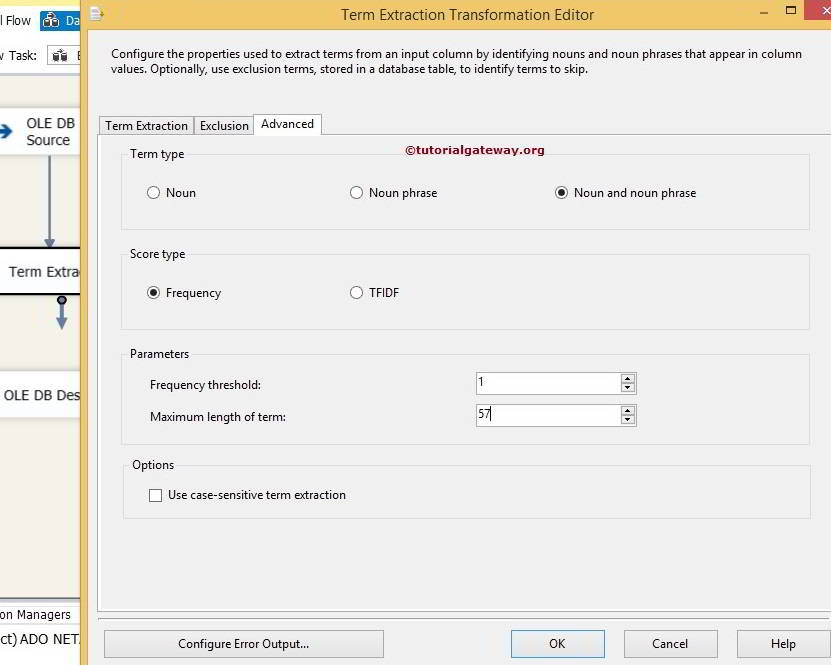Open the Term Extraction tab
Screen dimensions: 831x665
coord(146,125)
